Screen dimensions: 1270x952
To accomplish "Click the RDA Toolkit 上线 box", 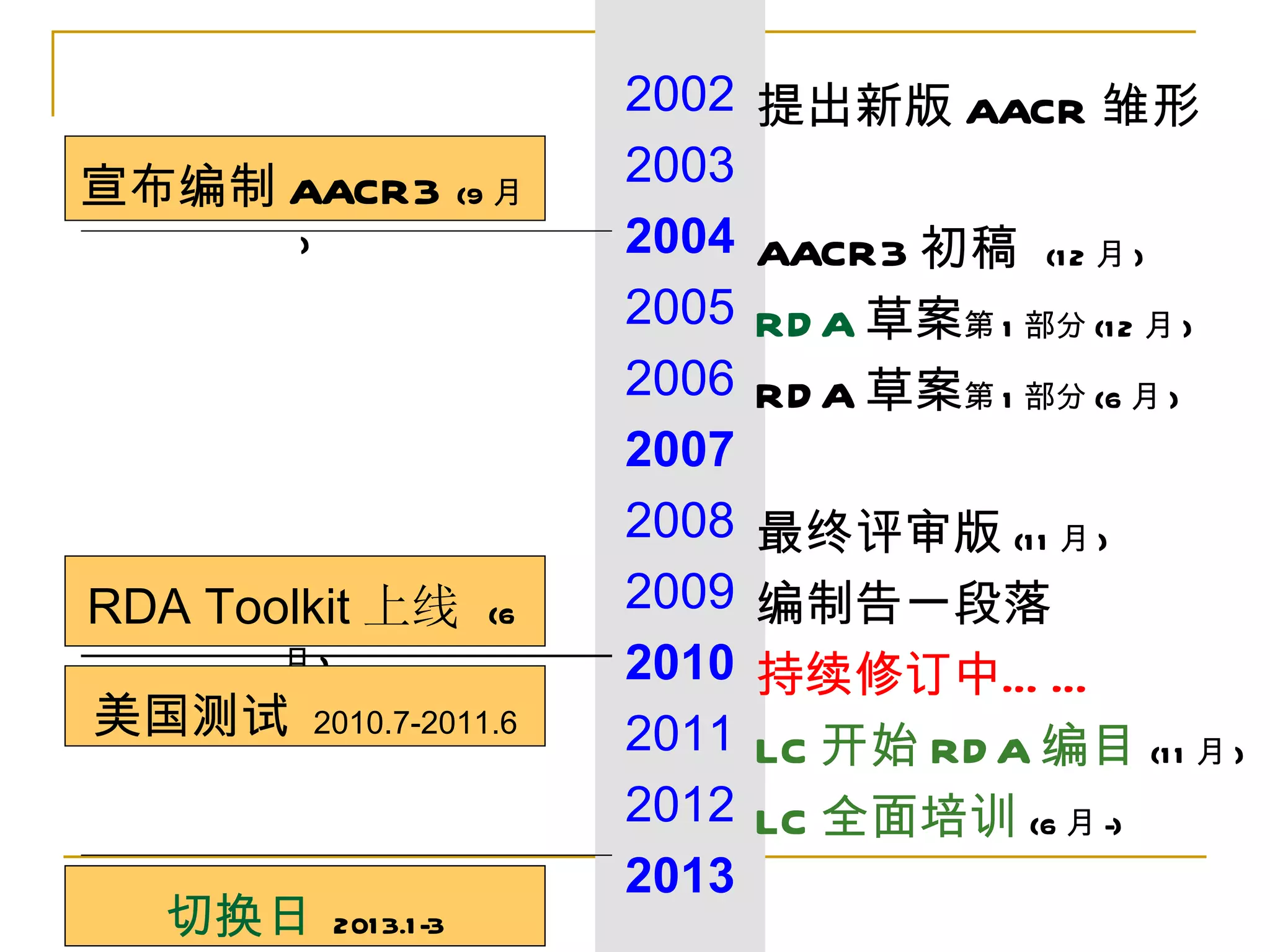I will (305, 601).
